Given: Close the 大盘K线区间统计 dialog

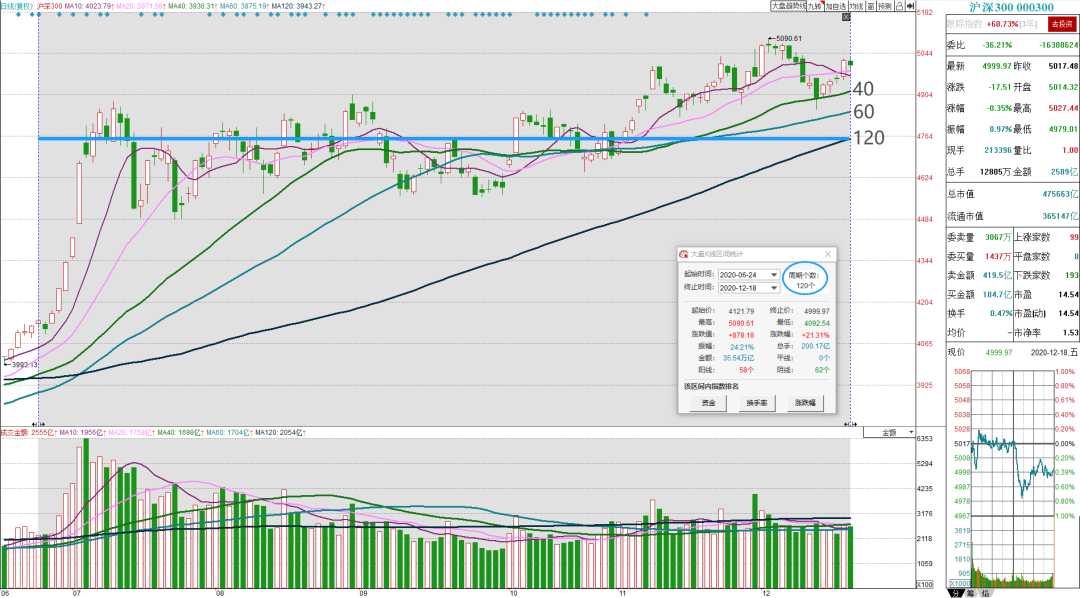Looking at the screenshot, I should point(828,254).
